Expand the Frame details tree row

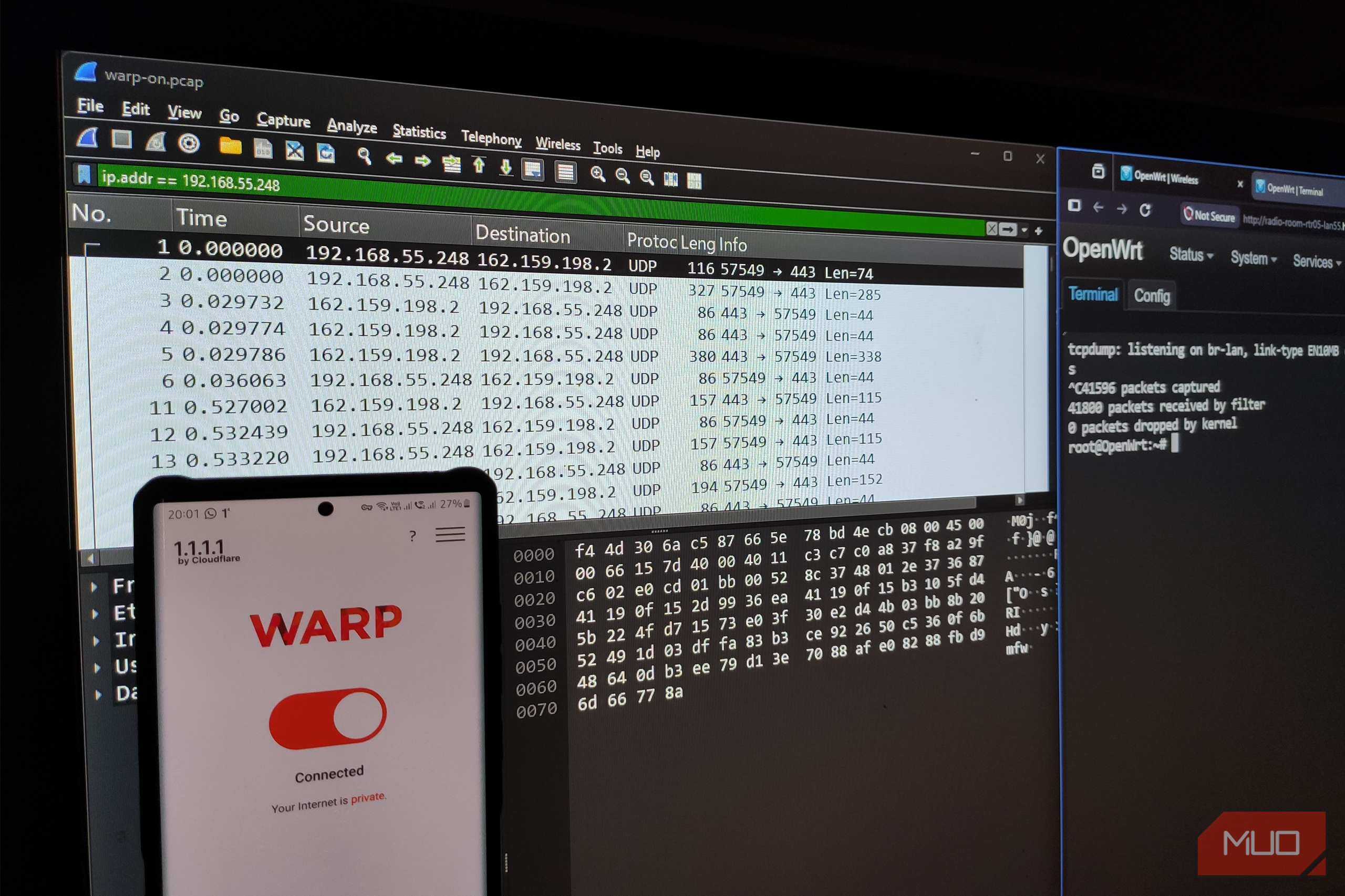pyautogui.click(x=114, y=586)
